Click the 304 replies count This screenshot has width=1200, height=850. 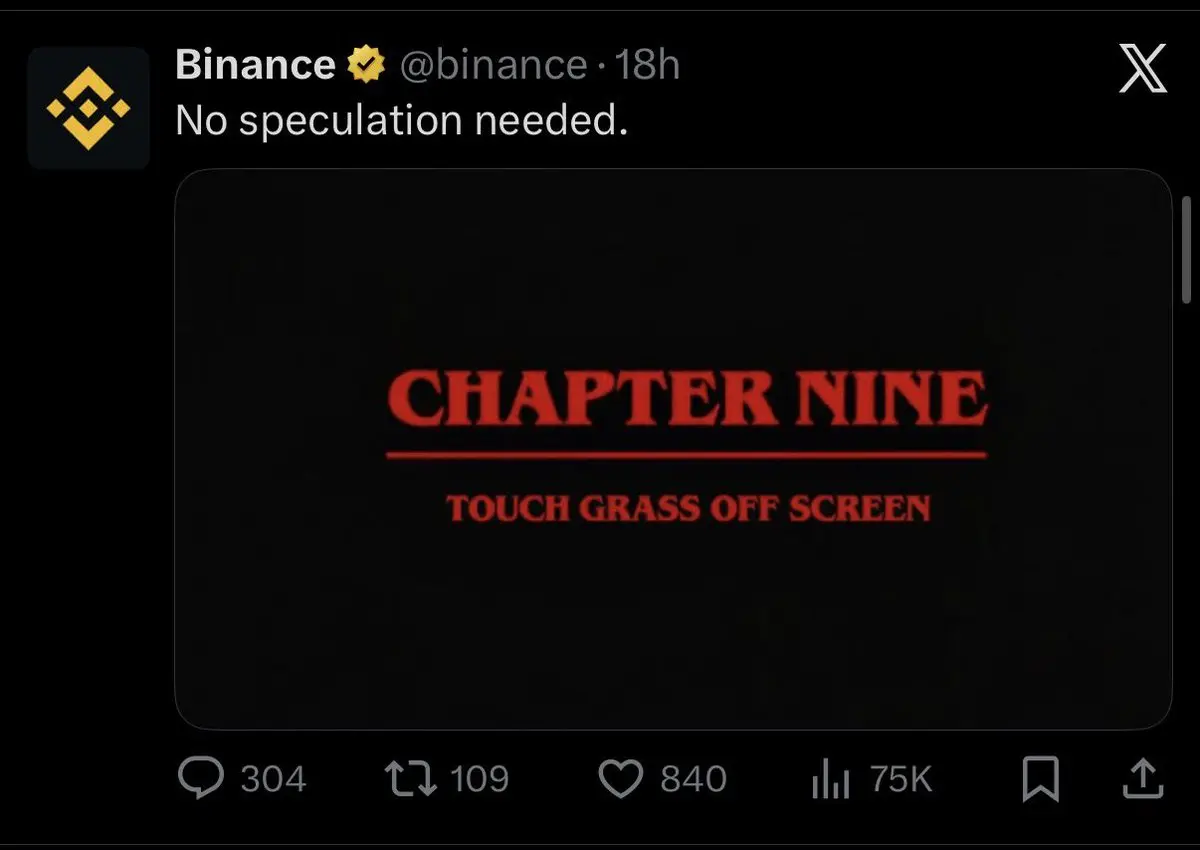[273, 779]
